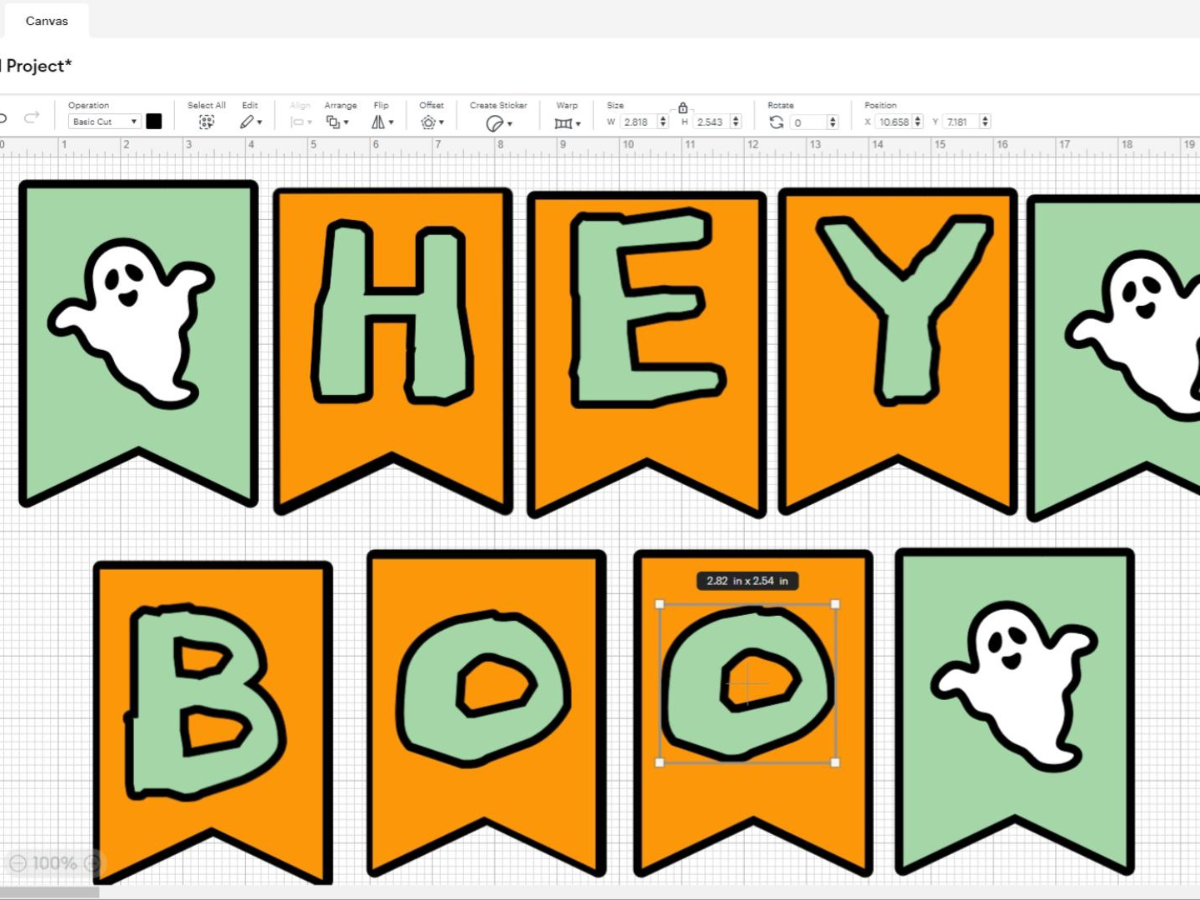Open the Edit pencil tool
1200x900 pixels.
tap(248, 121)
